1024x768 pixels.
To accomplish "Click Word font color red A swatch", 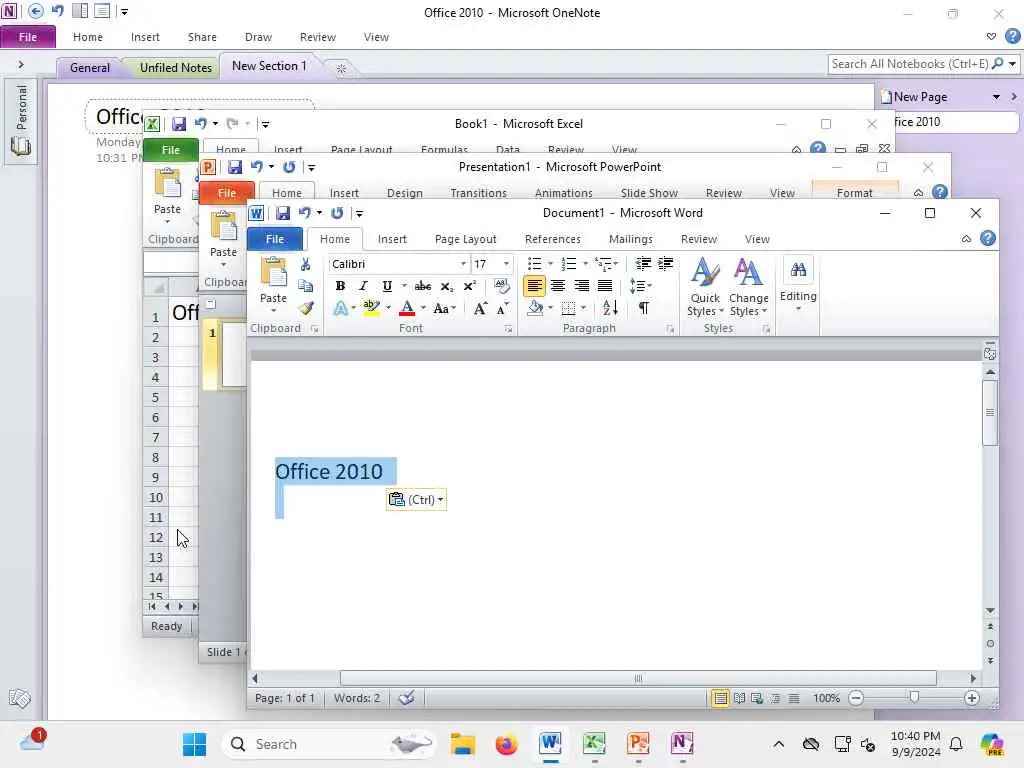I will click(x=407, y=308).
